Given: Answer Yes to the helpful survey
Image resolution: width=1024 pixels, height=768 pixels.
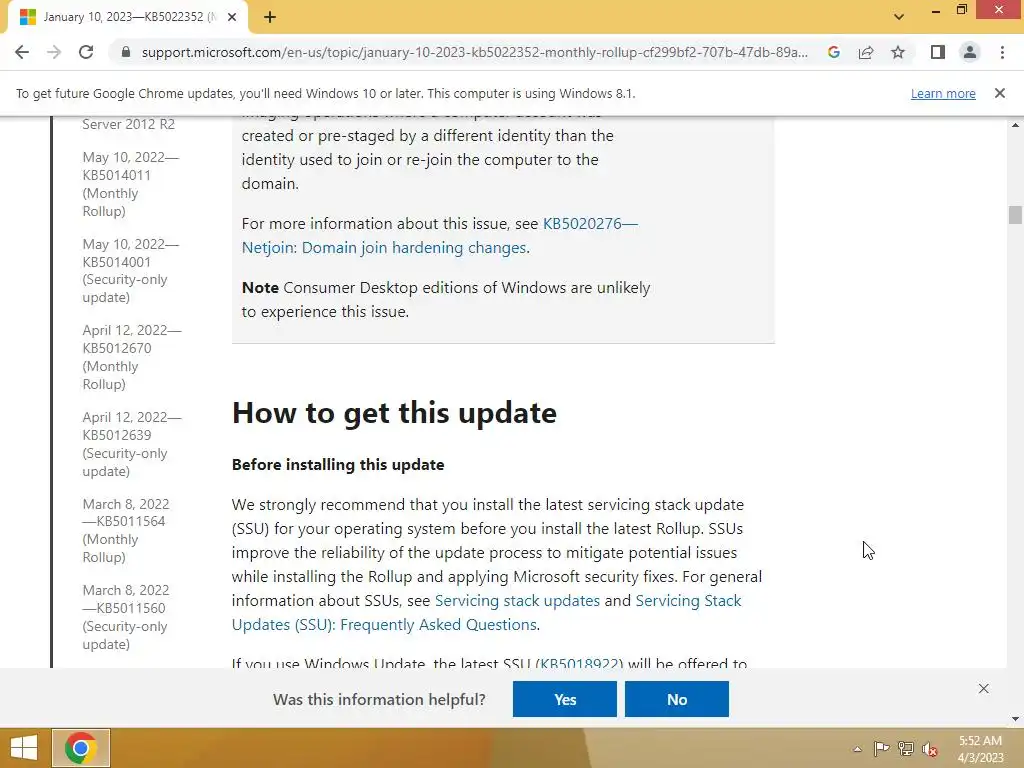Looking at the screenshot, I should (x=565, y=699).
